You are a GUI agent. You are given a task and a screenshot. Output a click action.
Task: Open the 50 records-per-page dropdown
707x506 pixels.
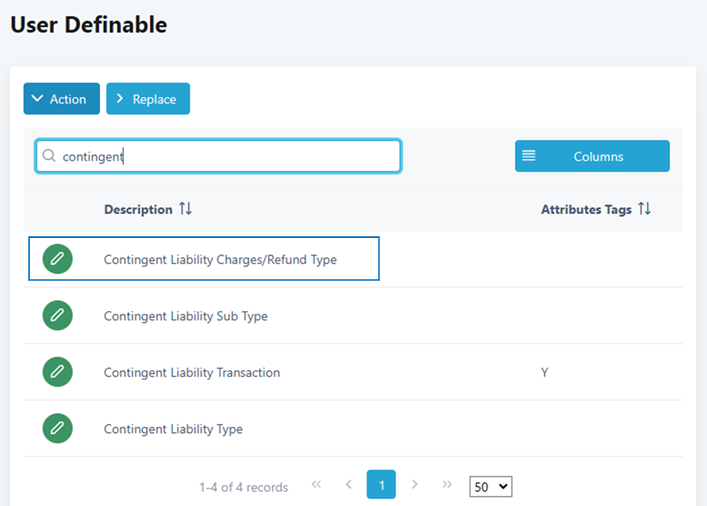coord(490,486)
